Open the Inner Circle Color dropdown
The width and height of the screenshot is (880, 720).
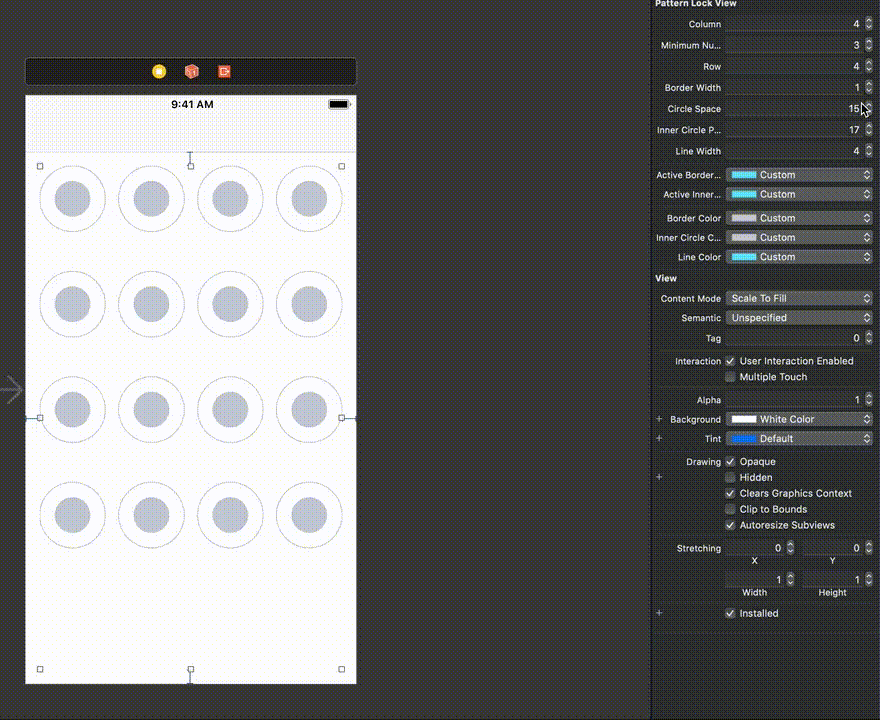tap(799, 237)
